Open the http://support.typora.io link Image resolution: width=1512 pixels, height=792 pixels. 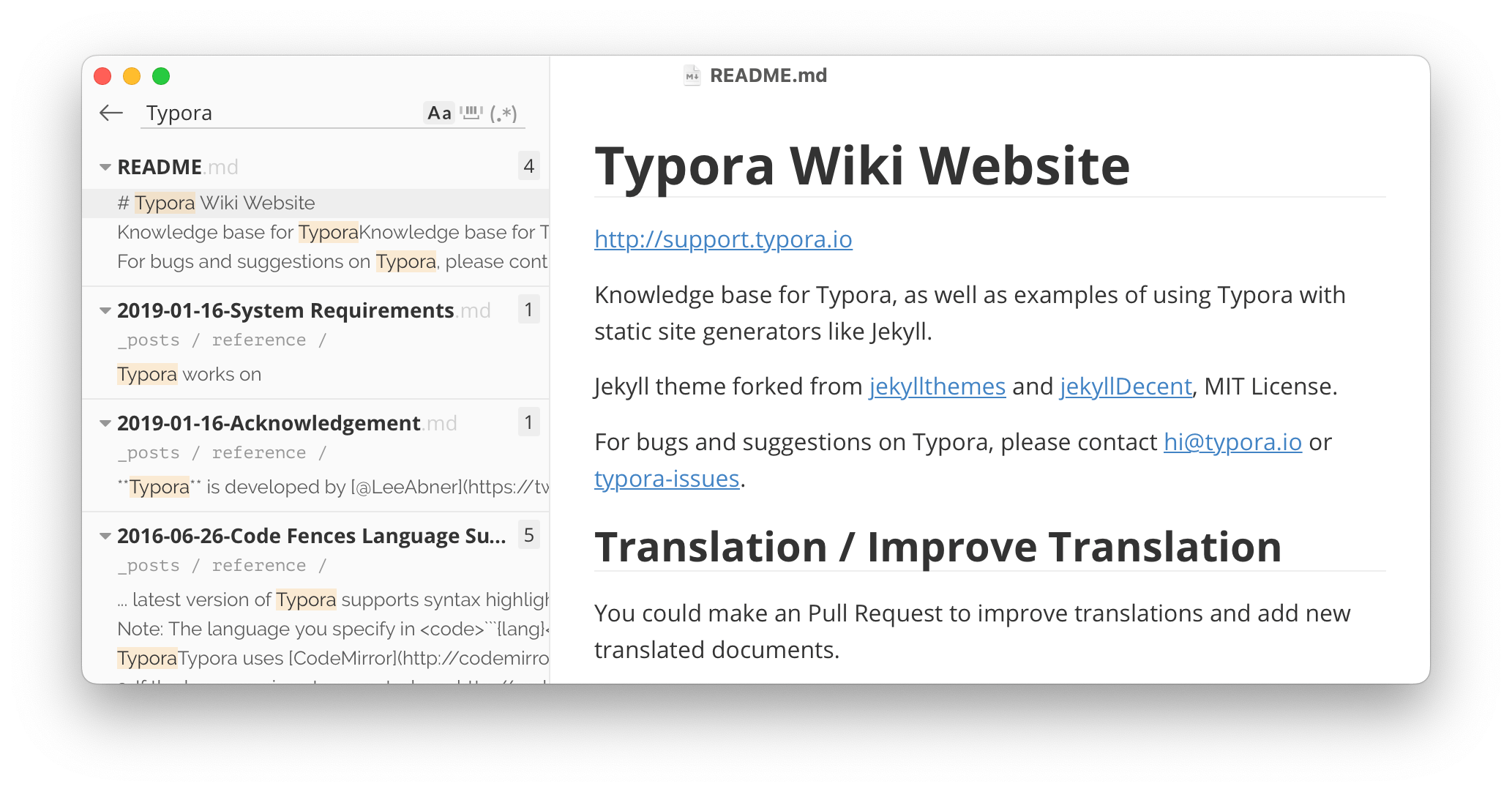click(x=723, y=239)
